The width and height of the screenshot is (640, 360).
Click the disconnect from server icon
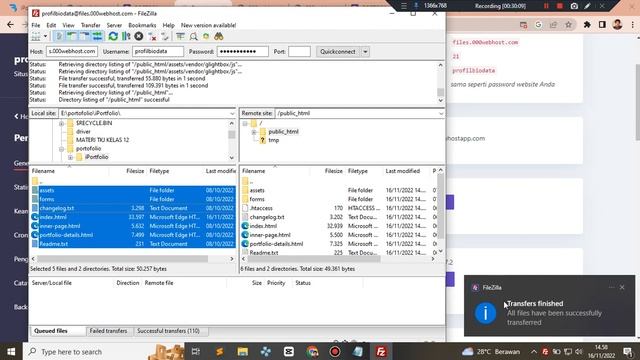click(152, 36)
